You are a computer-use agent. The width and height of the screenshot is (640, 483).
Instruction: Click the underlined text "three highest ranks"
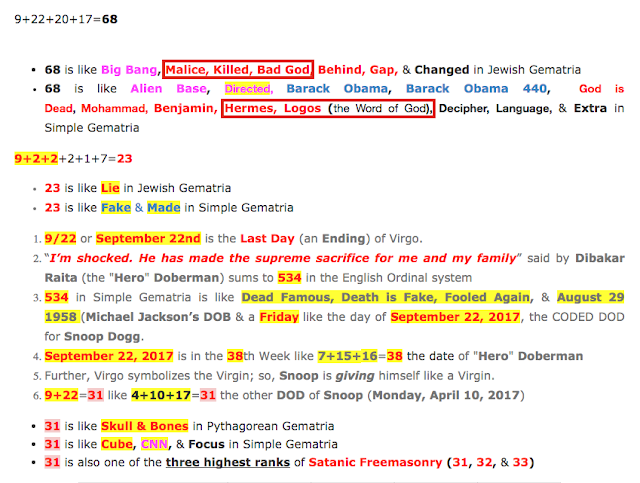(x=228, y=462)
